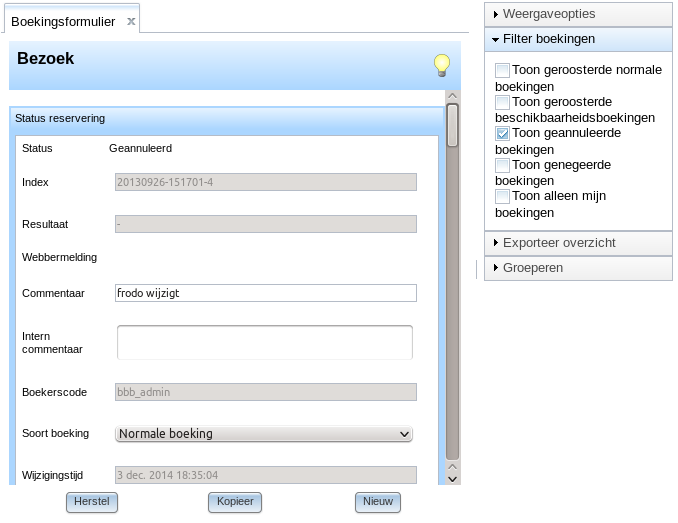Expand the Weergaveopties panel
Screen dimensions: 678x523
(579, 14)
